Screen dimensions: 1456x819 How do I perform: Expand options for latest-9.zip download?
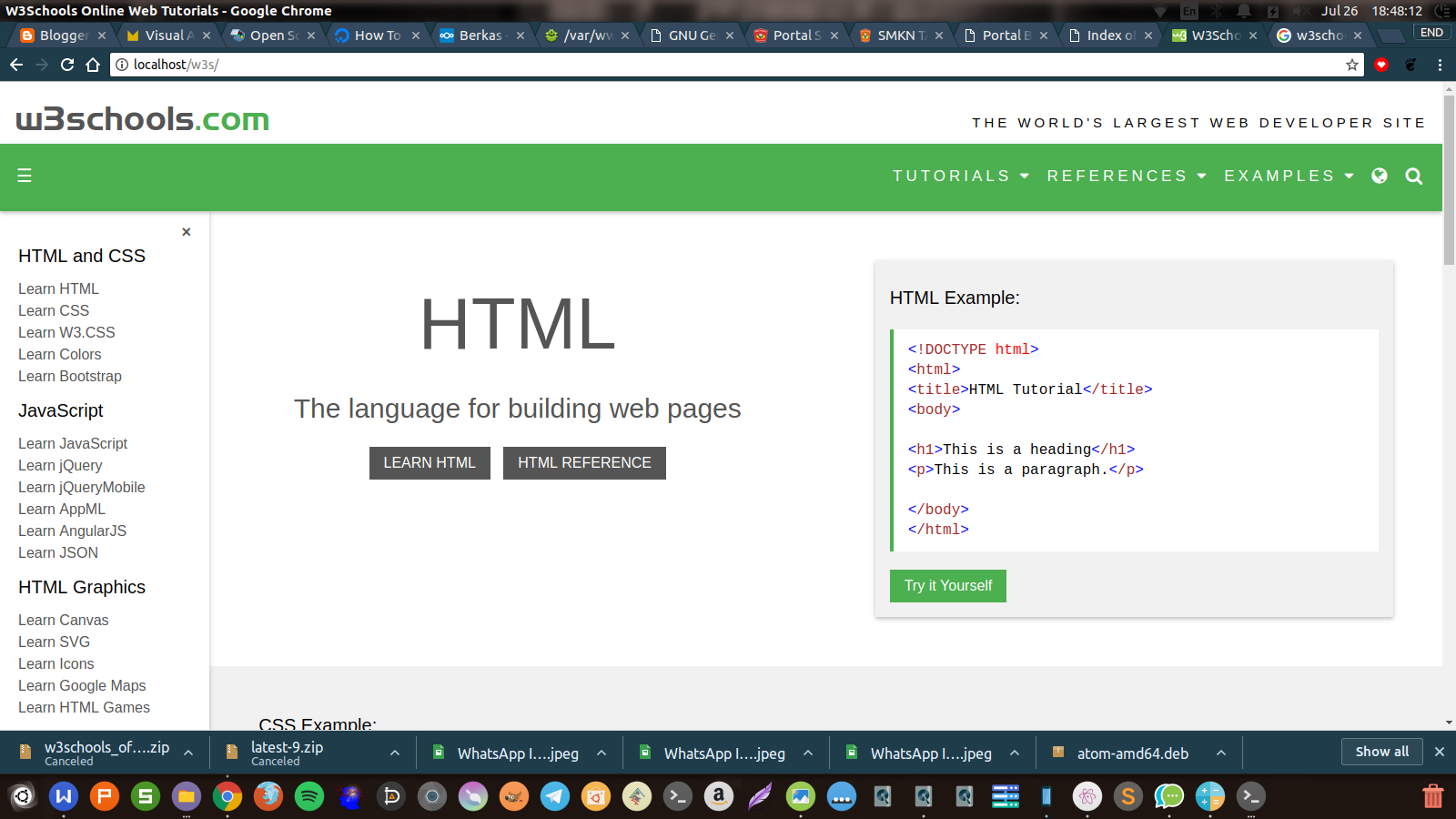[x=395, y=753]
